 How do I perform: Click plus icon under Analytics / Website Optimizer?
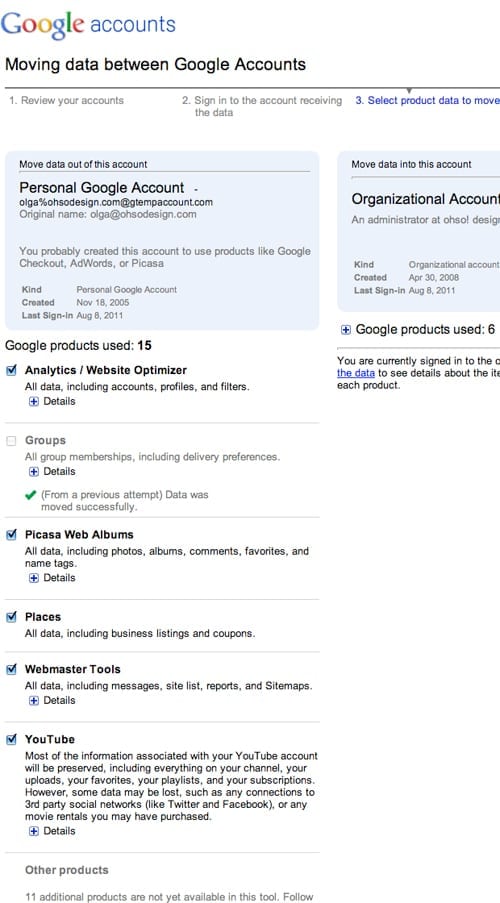click(34, 401)
